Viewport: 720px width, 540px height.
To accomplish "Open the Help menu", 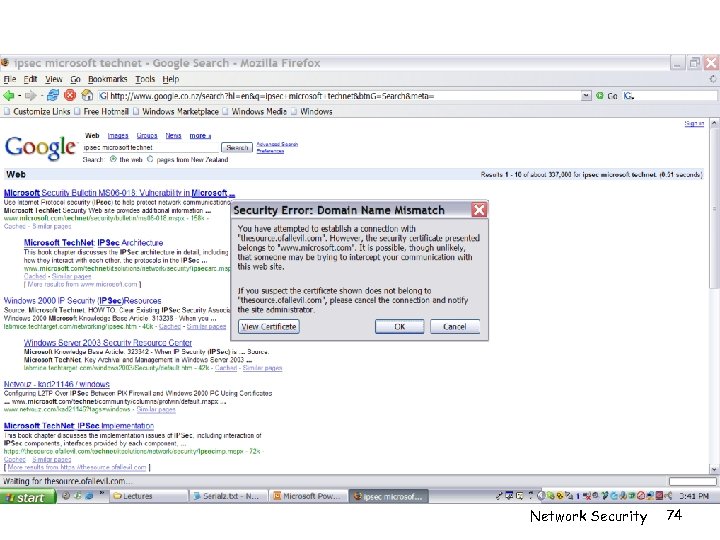I will [170, 79].
